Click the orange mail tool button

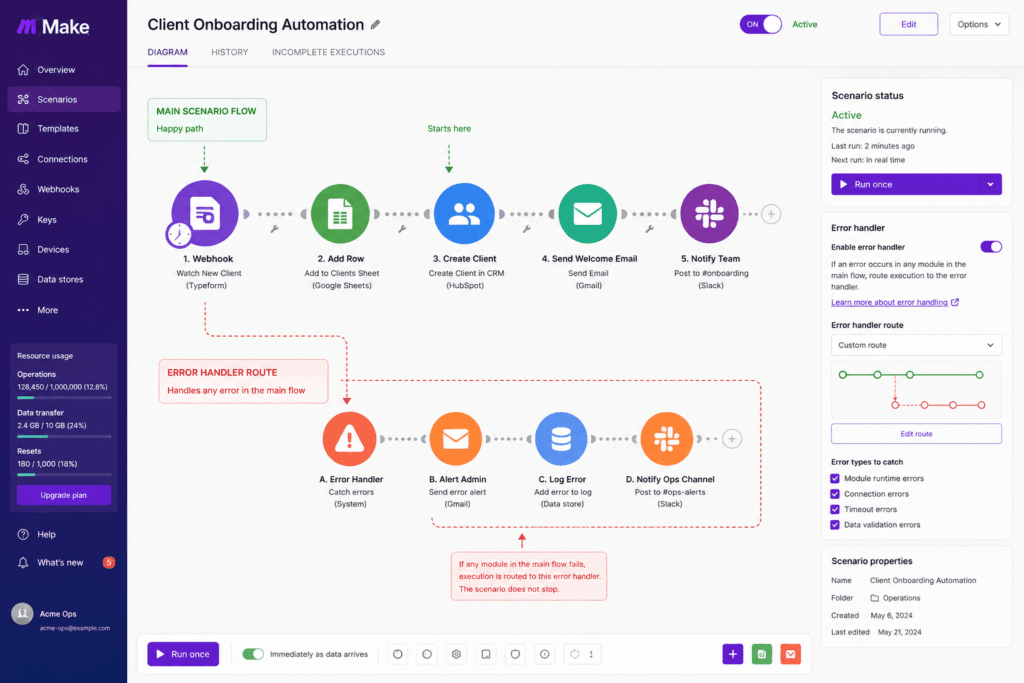click(x=790, y=654)
